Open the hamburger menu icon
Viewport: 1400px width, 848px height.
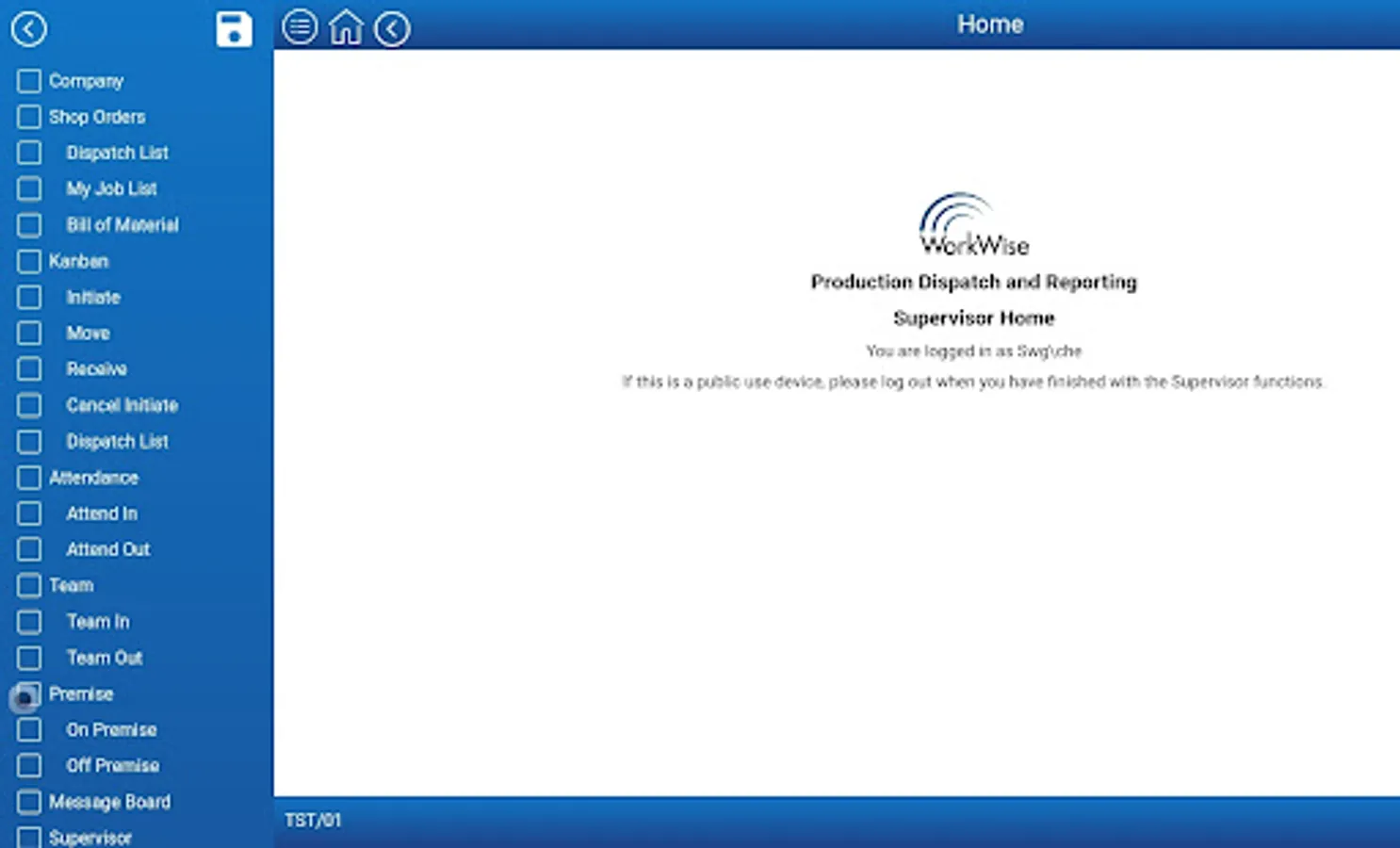click(x=300, y=27)
